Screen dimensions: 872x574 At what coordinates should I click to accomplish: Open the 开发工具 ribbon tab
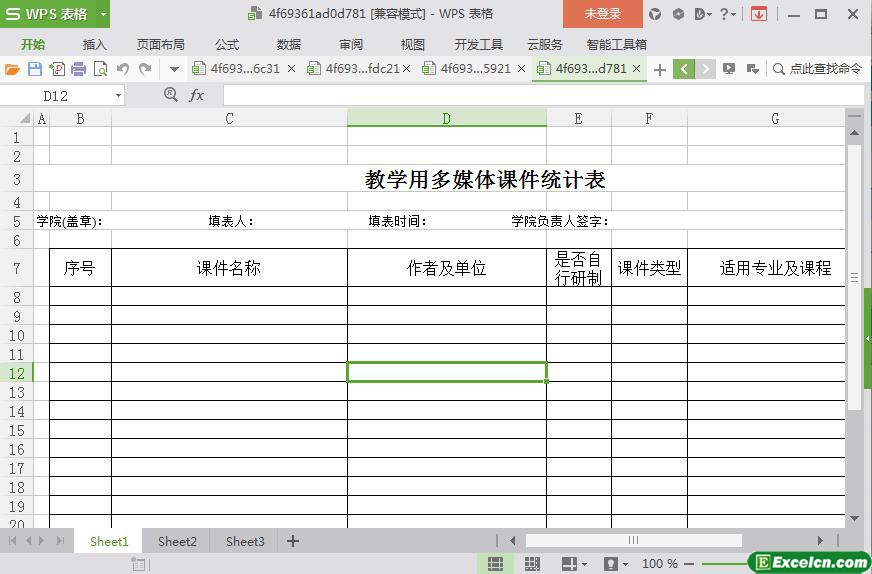tap(478, 44)
